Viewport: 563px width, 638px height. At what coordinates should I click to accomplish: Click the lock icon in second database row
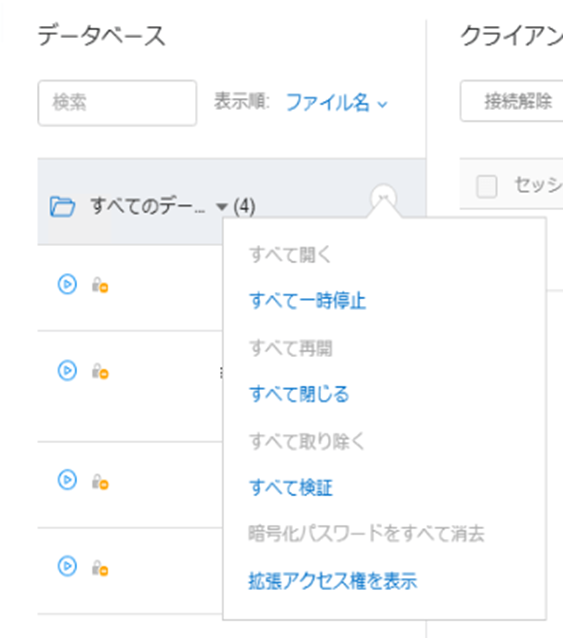click(x=100, y=371)
